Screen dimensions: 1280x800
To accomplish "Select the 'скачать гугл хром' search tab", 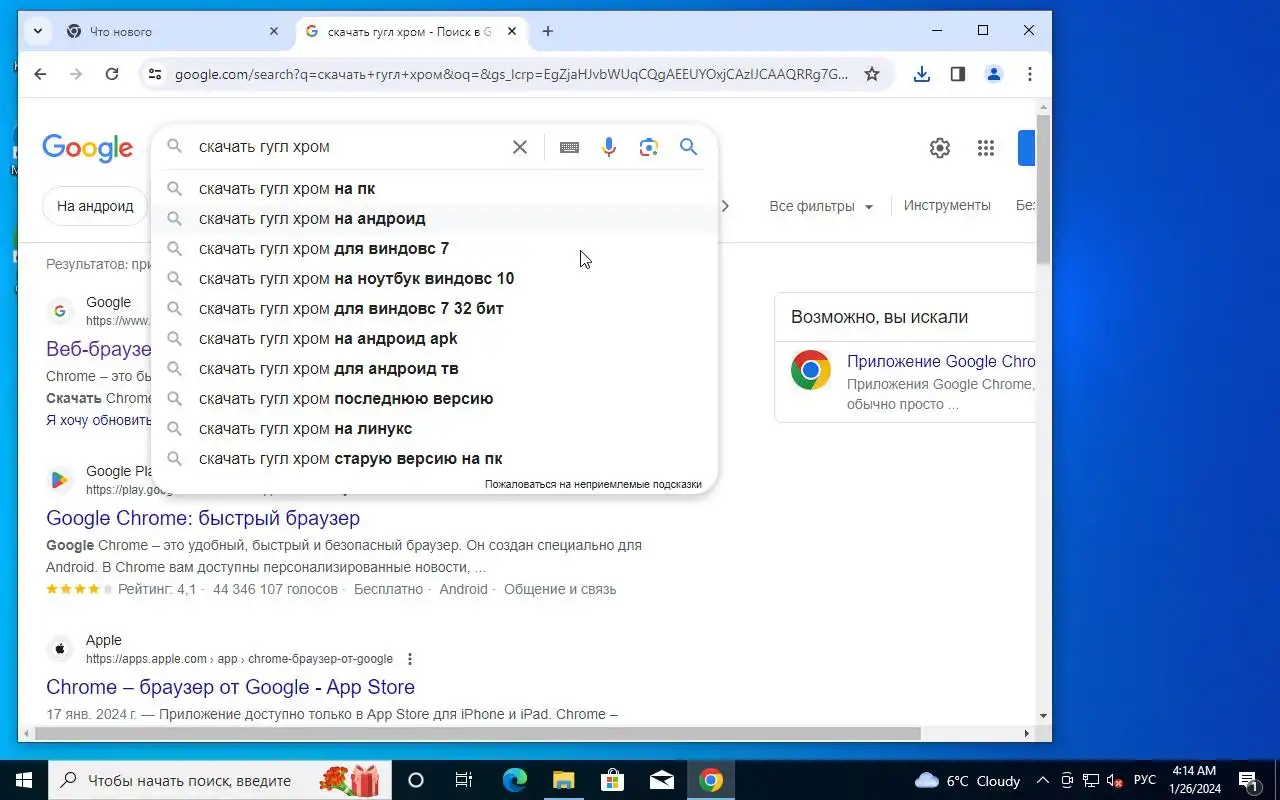I will 410,31.
